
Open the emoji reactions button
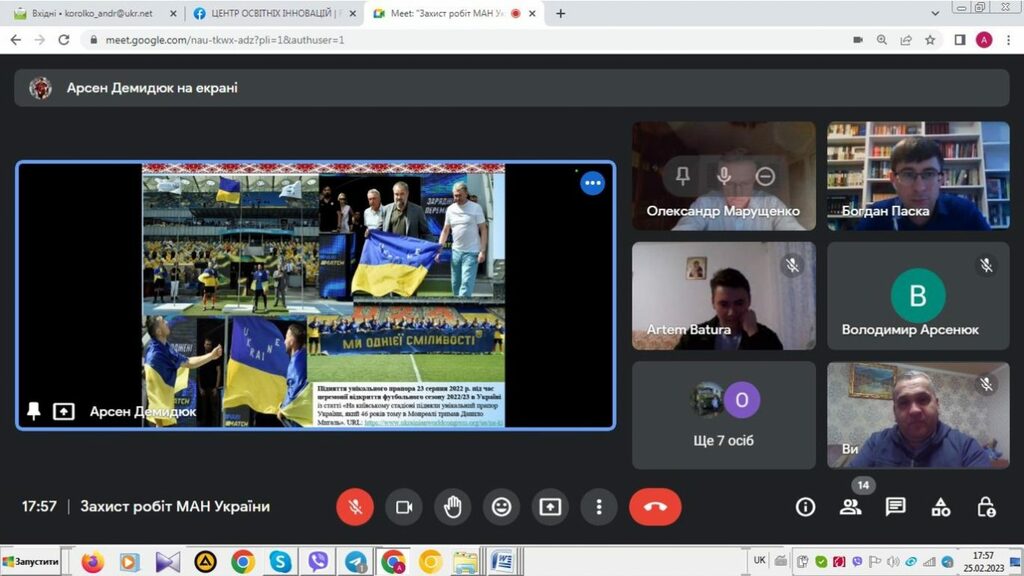click(x=501, y=507)
